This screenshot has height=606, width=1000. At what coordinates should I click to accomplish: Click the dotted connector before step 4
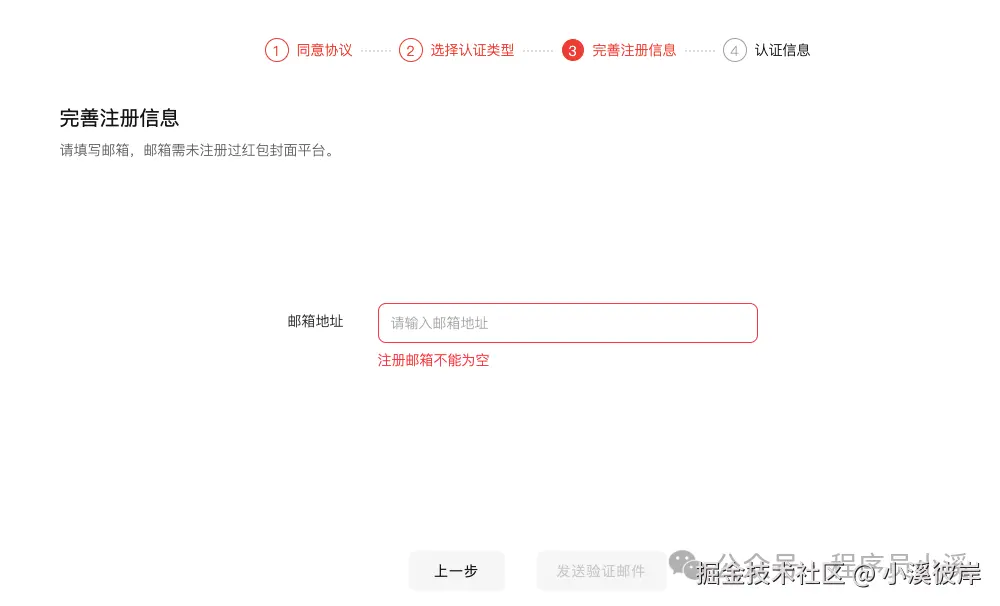[700, 49]
